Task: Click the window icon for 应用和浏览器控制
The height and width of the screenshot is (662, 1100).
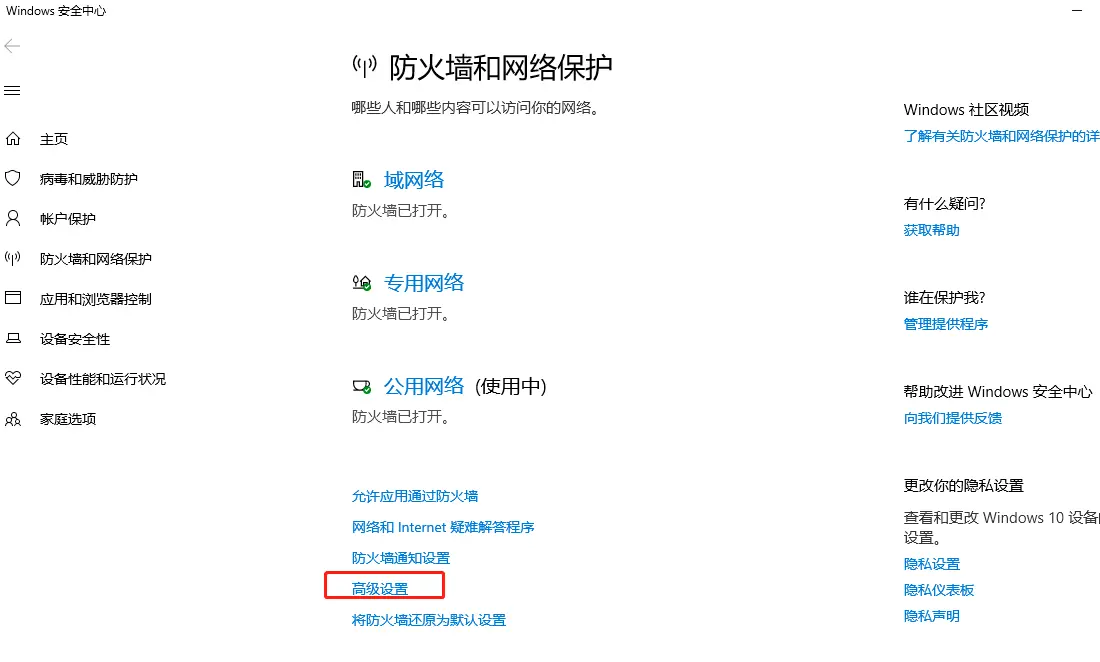Action: pyautogui.click(x=13, y=298)
